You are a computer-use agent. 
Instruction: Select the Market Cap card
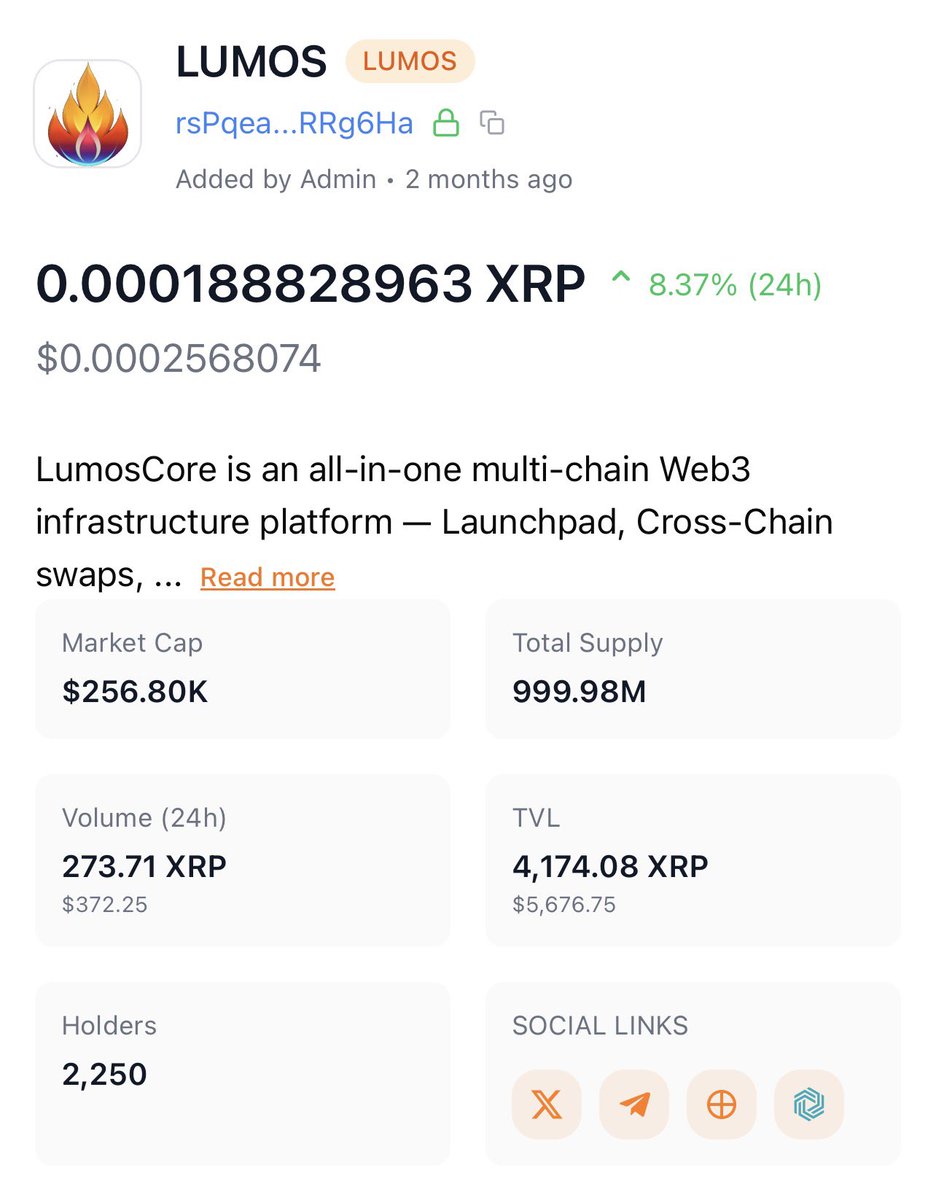click(242, 668)
